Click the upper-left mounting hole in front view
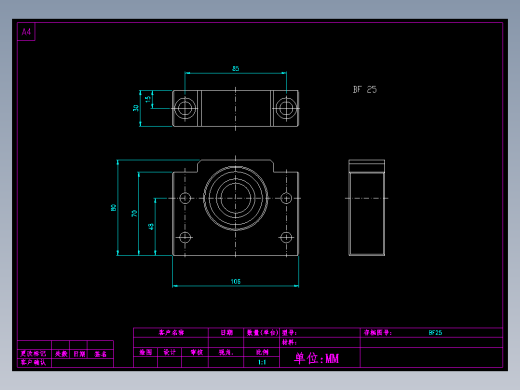 tap(185, 198)
